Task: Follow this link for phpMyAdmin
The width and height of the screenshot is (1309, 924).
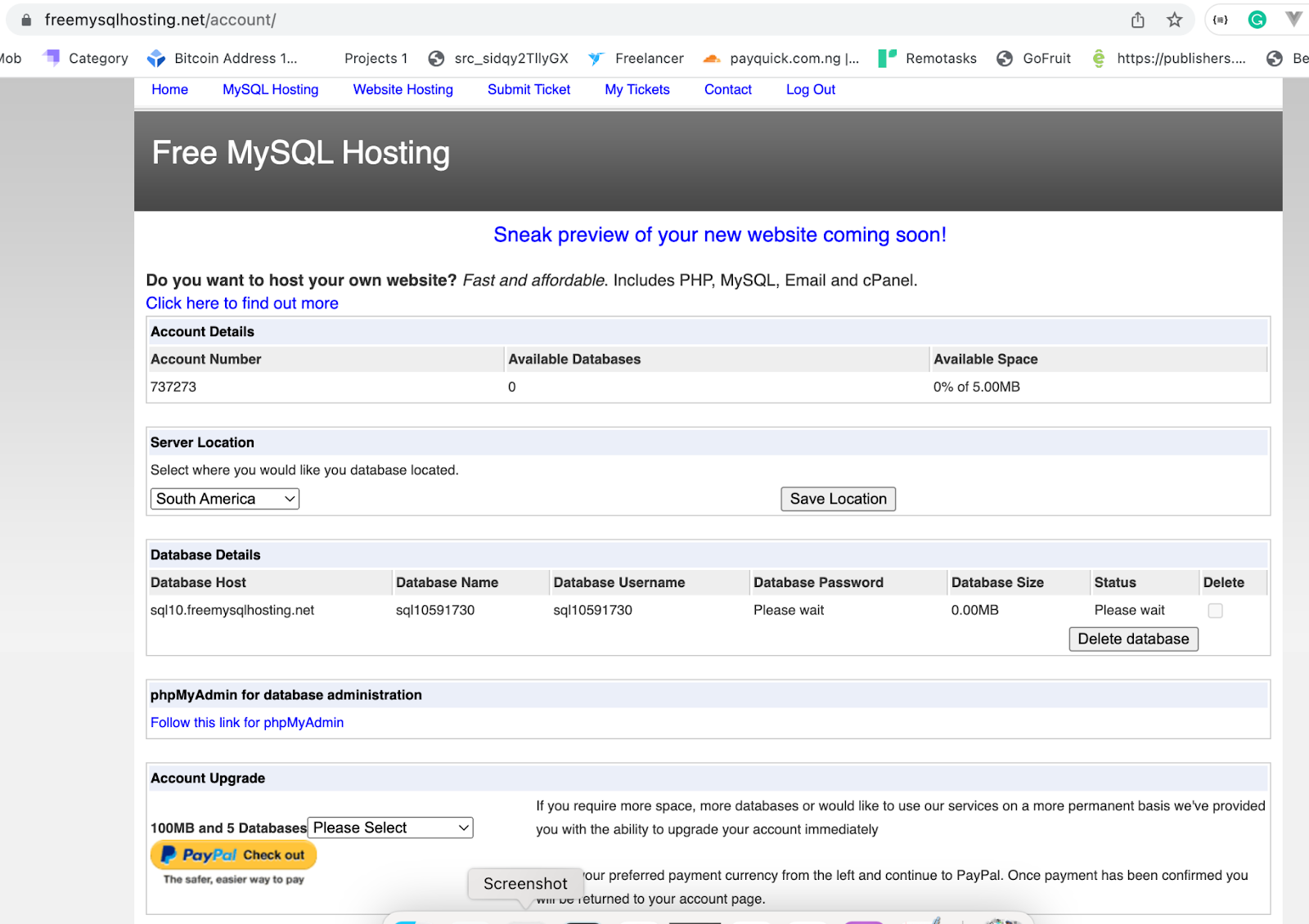Action: click(x=247, y=723)
